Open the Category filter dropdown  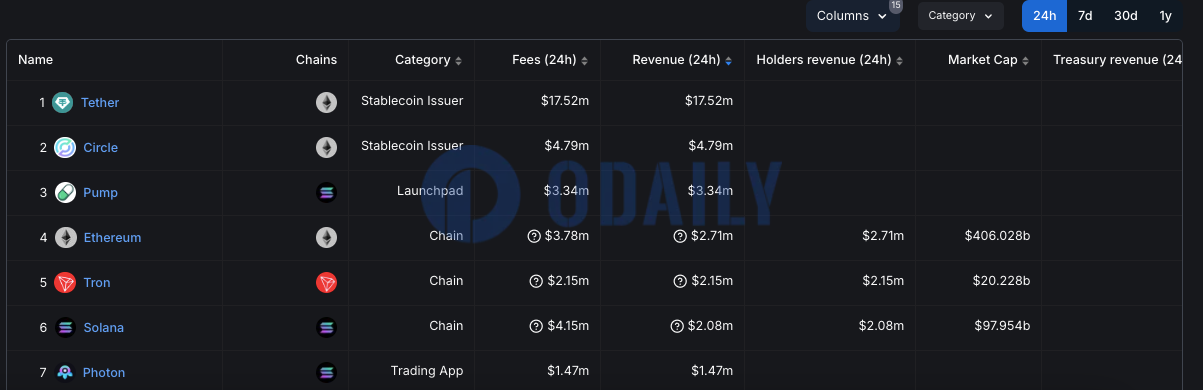click(960, 16)
